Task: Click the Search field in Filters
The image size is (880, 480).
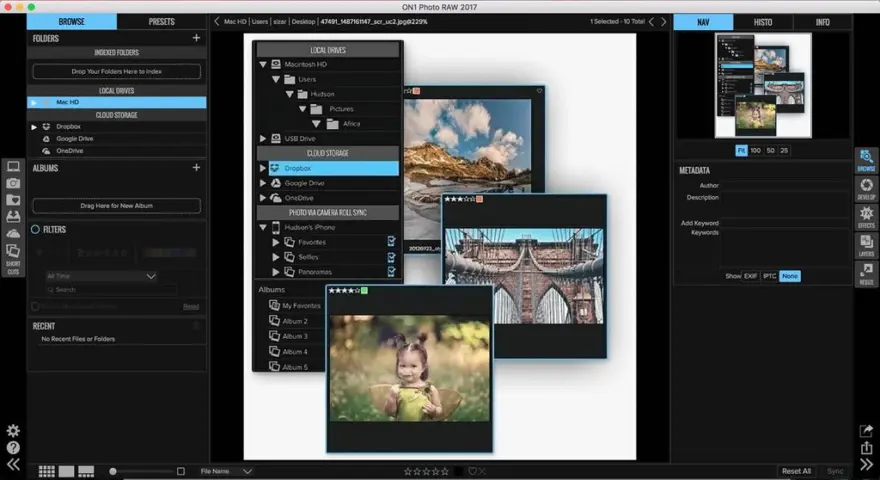Action: coord(111,290)
